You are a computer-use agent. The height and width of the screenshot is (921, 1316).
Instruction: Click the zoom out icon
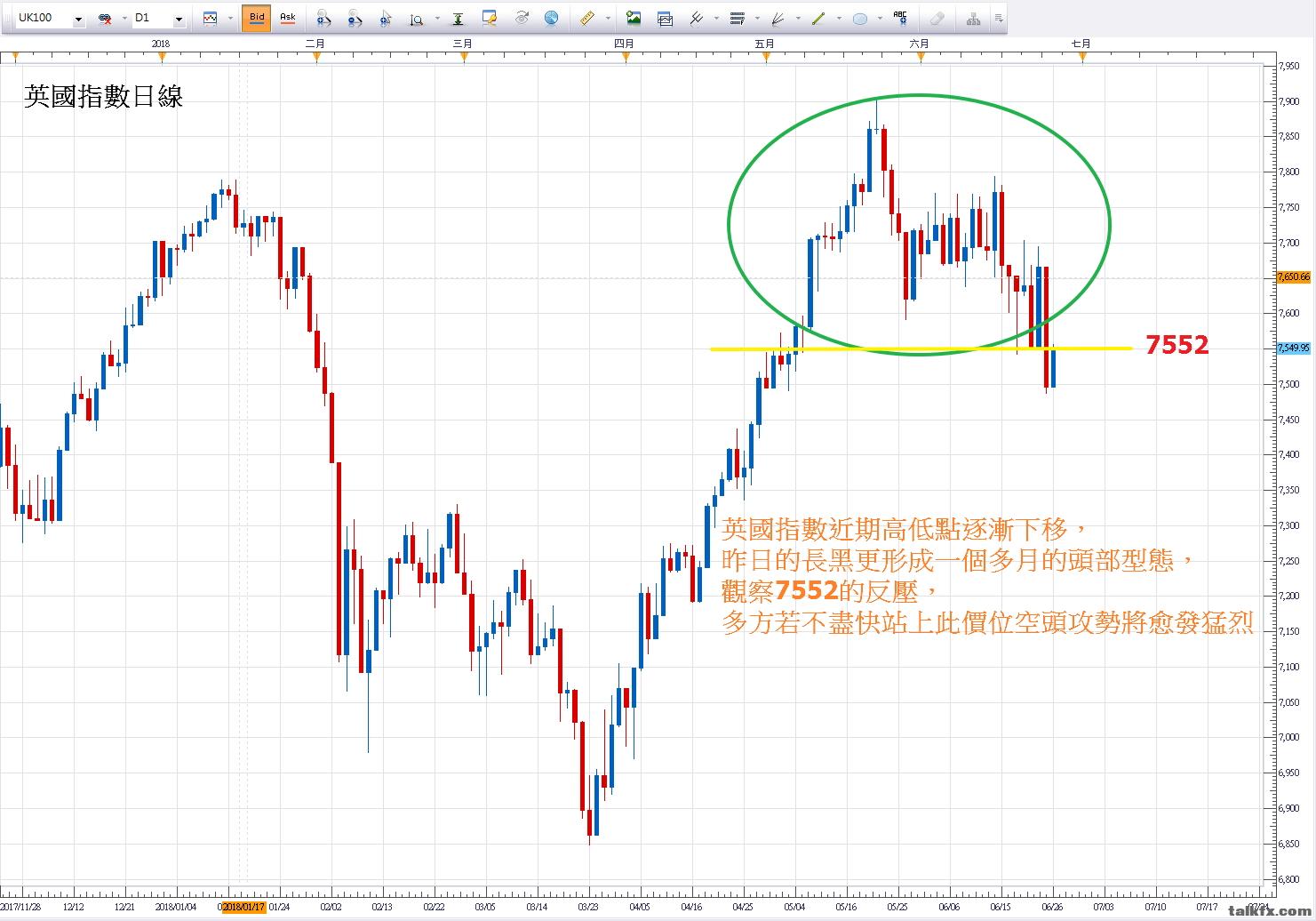point(355,18)
